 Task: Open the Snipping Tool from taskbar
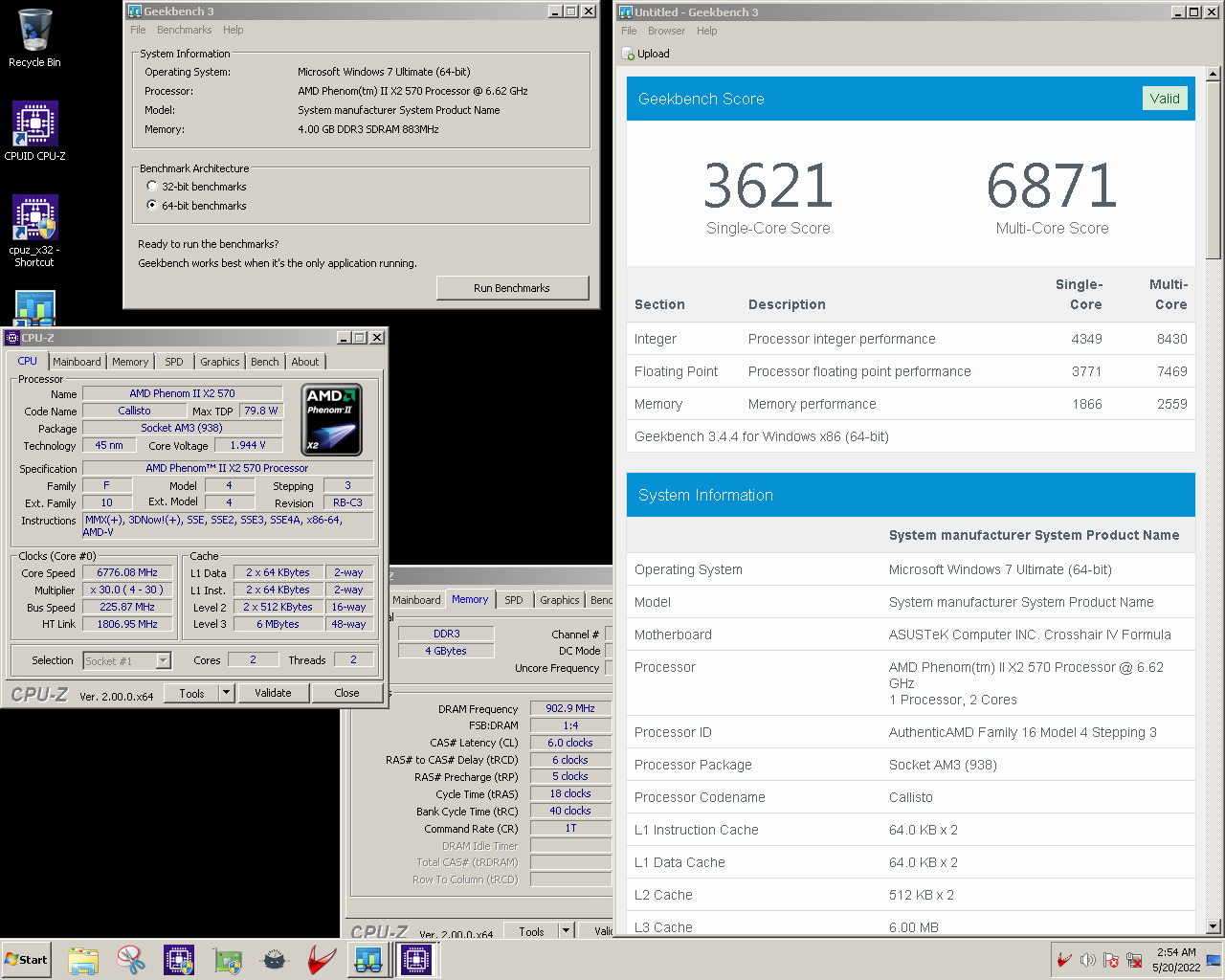point(131,959)
